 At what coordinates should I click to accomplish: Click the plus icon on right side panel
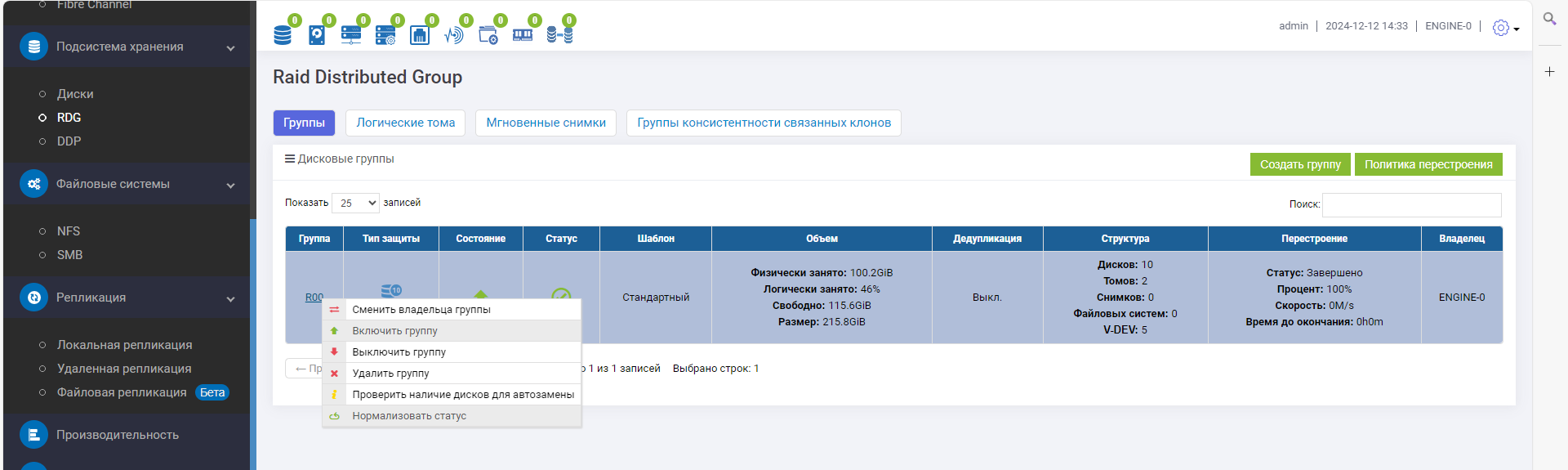pyautogui.click(x=1549, y=72)
